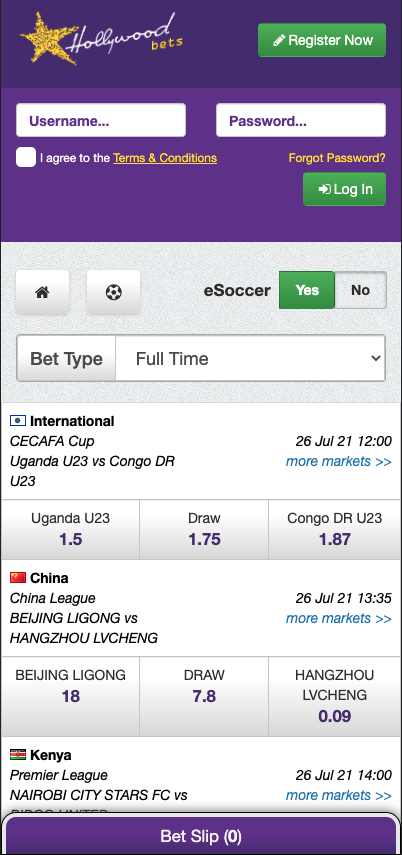Open the Forgot Password link
This screenshot has width=402, height=855.
[x=337, y=158]
